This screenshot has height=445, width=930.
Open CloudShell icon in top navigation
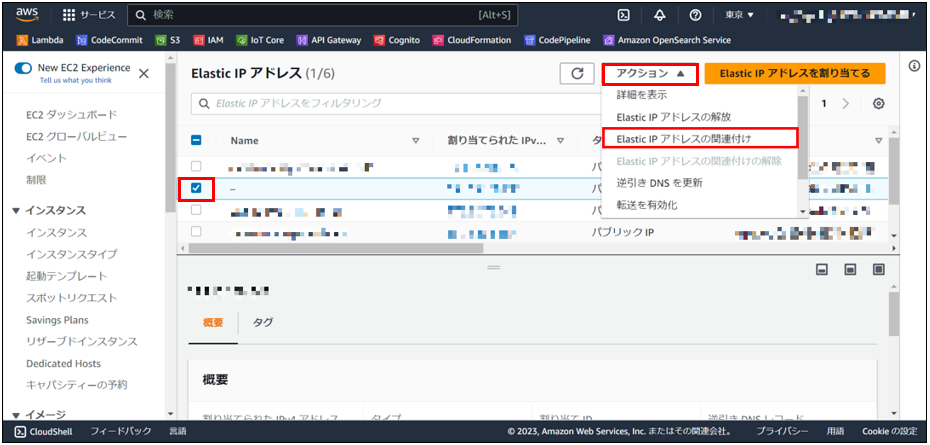tap(623, 15)
